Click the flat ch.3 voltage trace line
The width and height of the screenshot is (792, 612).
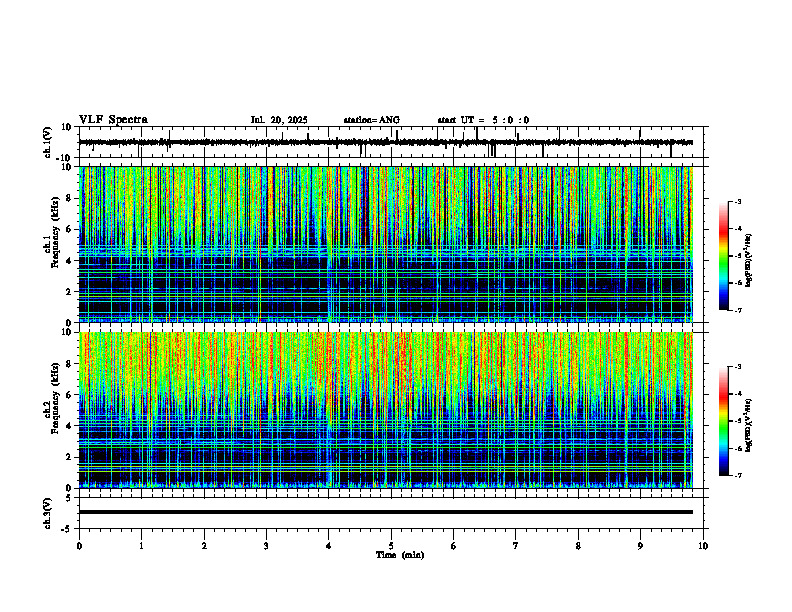coord(386,512)
